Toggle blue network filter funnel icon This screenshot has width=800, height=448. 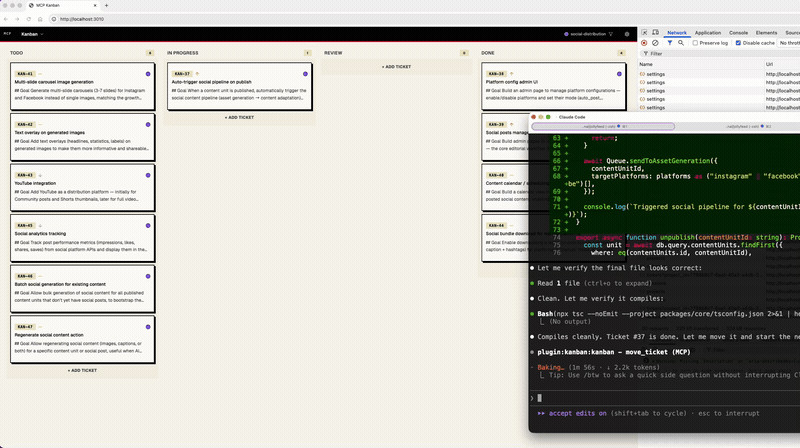(x=670, y=43)
